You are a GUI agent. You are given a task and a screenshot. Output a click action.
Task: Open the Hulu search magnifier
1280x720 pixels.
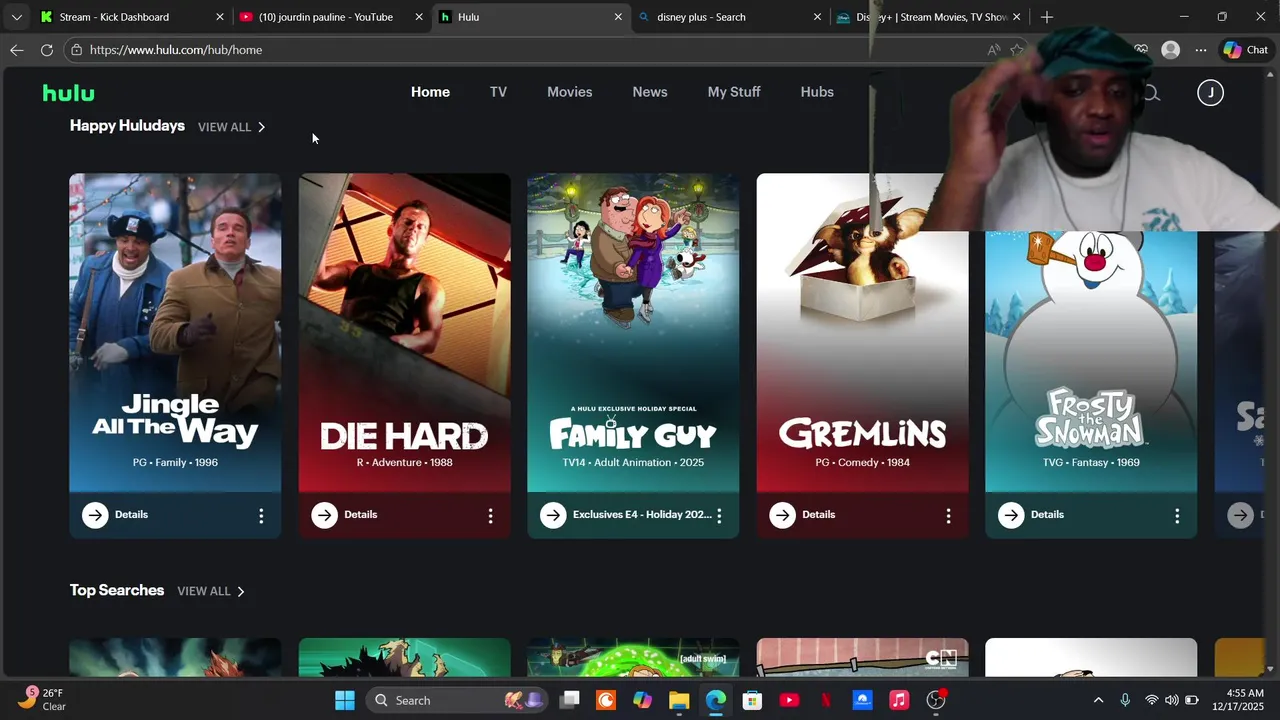point(1151,93)
